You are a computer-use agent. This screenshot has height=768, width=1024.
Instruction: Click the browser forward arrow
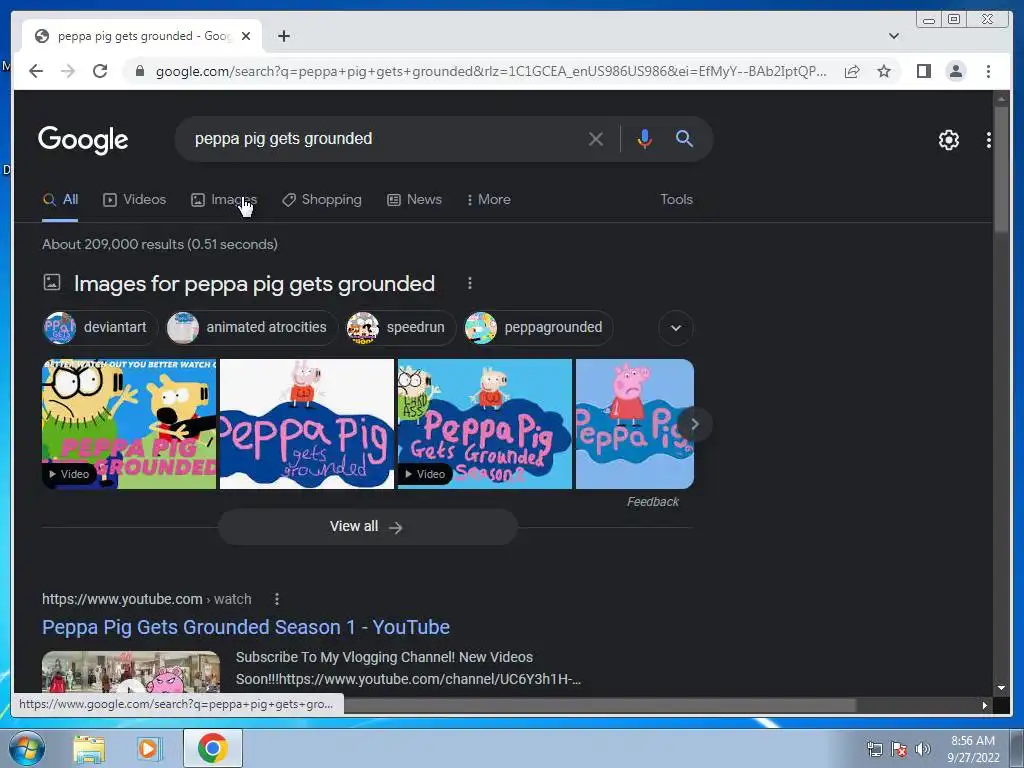[x=68, y=71]
